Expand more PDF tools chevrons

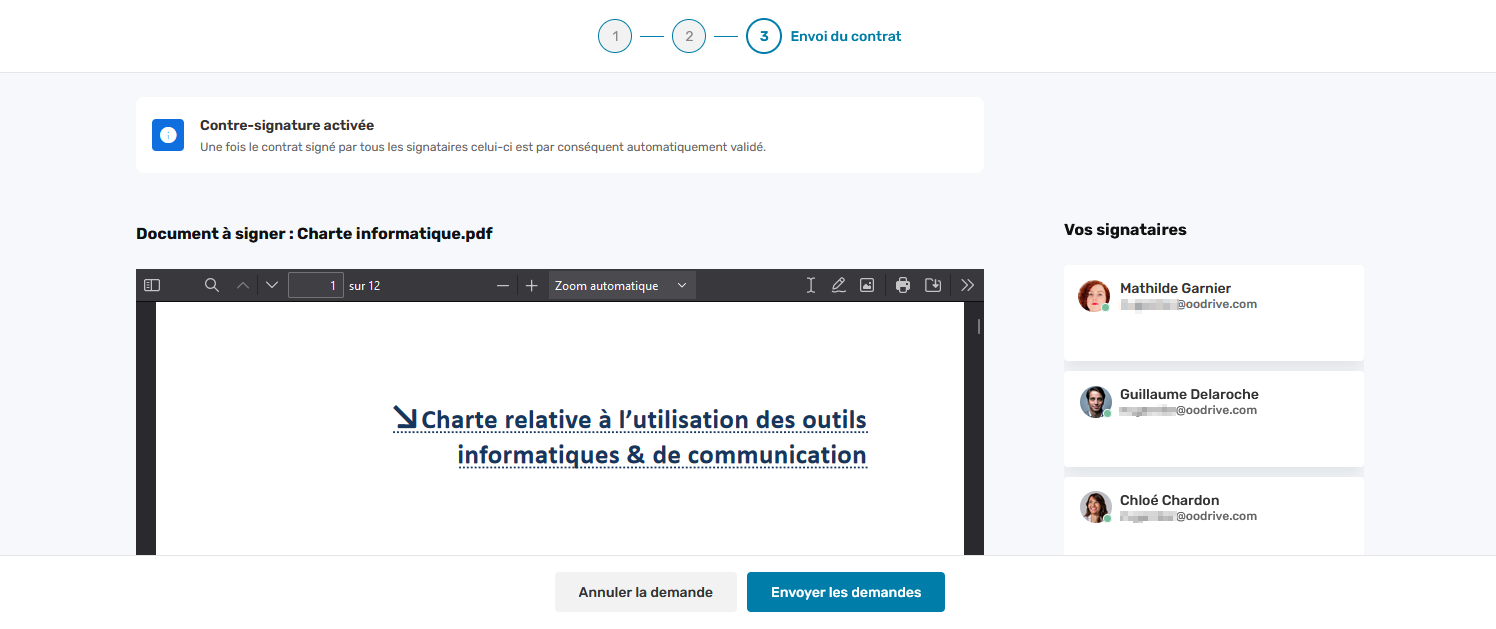(967, 285)
